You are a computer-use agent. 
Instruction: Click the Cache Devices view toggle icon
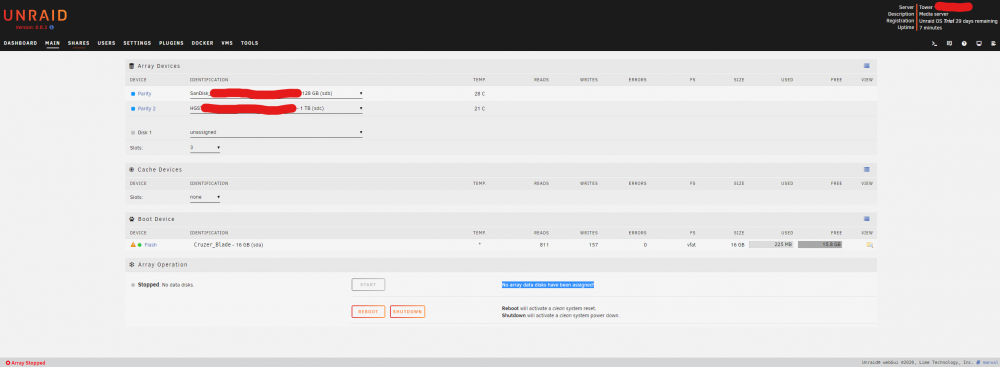pos(867,169)
